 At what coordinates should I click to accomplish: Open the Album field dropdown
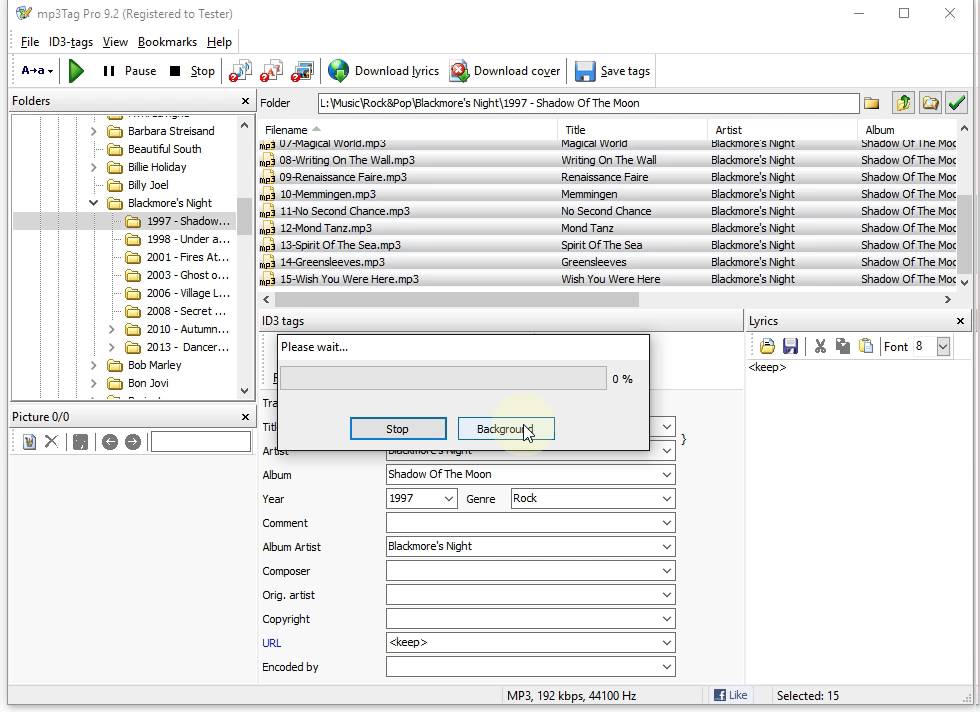click(667, 474)
